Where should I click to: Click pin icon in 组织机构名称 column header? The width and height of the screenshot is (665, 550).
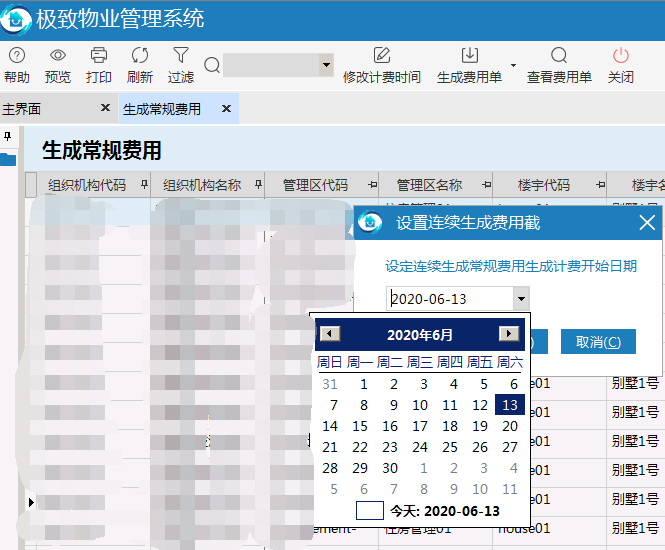pos(258,185)
